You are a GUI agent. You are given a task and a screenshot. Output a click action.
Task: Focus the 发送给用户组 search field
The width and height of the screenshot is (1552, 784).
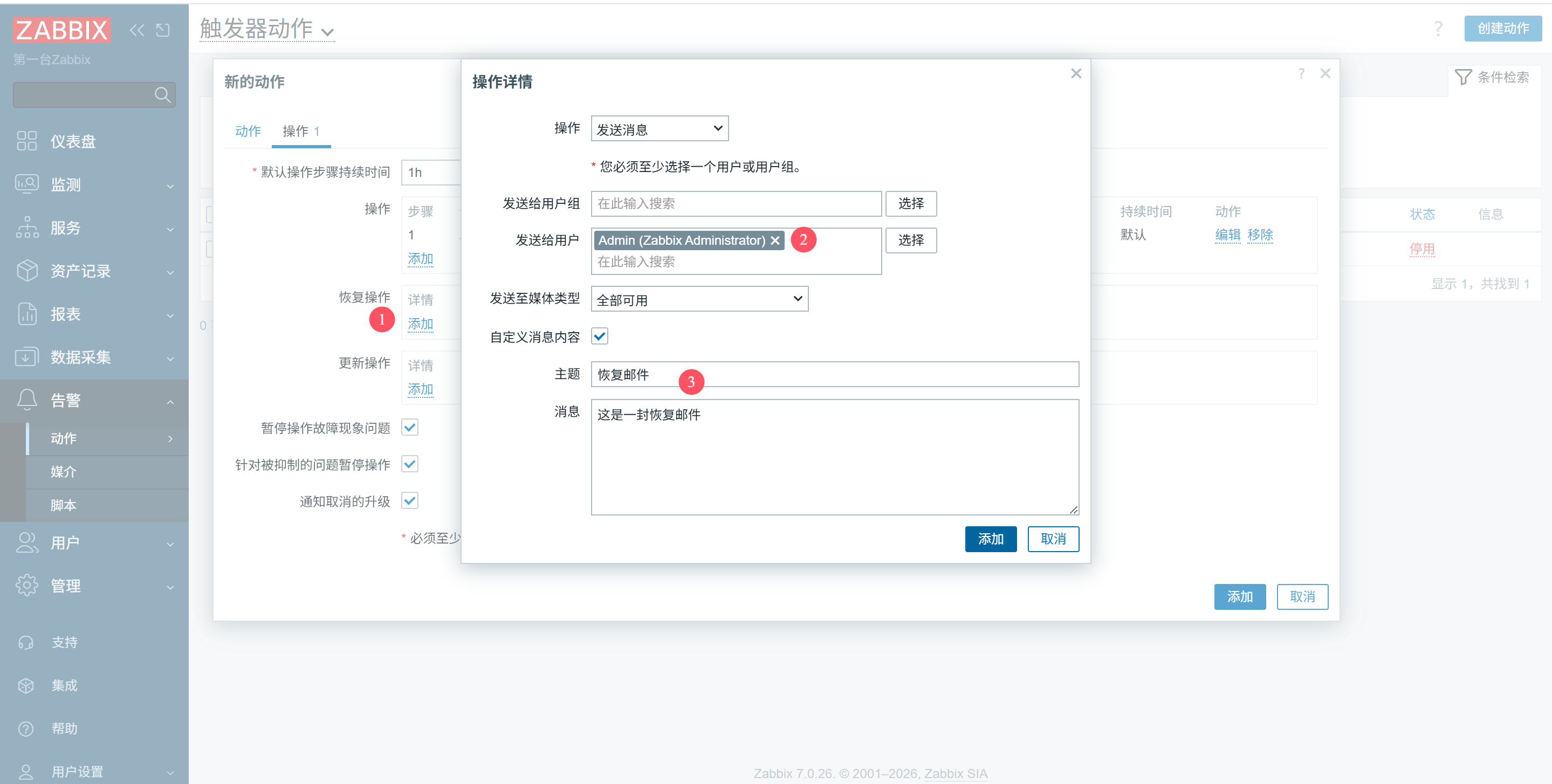coord(736,204)
